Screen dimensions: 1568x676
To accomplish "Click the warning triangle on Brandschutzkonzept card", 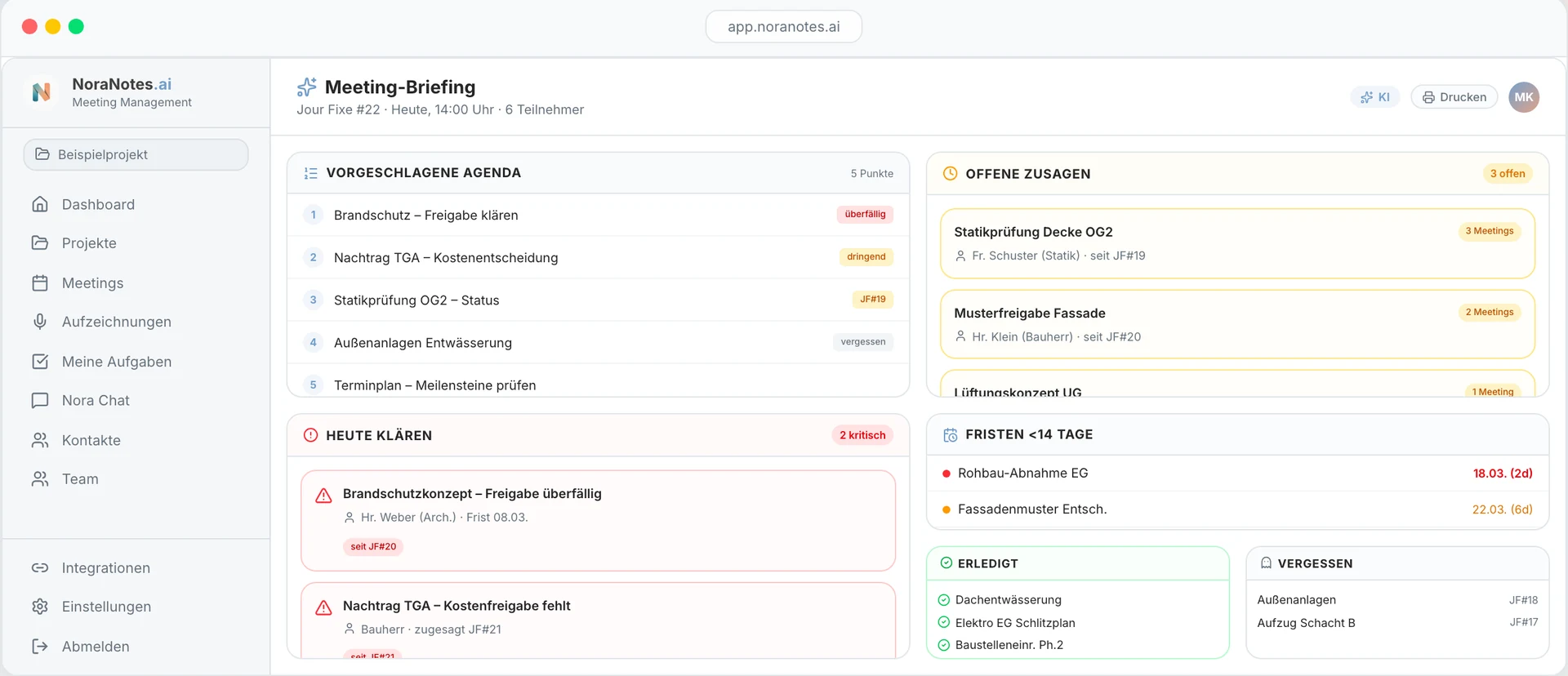I will [x=323, y=496].
